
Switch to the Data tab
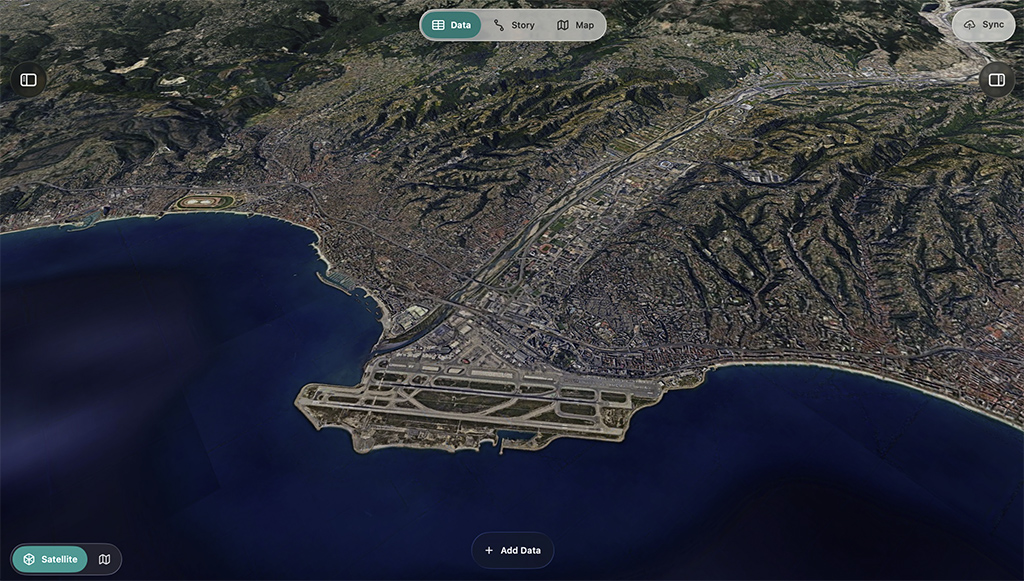pos(451,25)
